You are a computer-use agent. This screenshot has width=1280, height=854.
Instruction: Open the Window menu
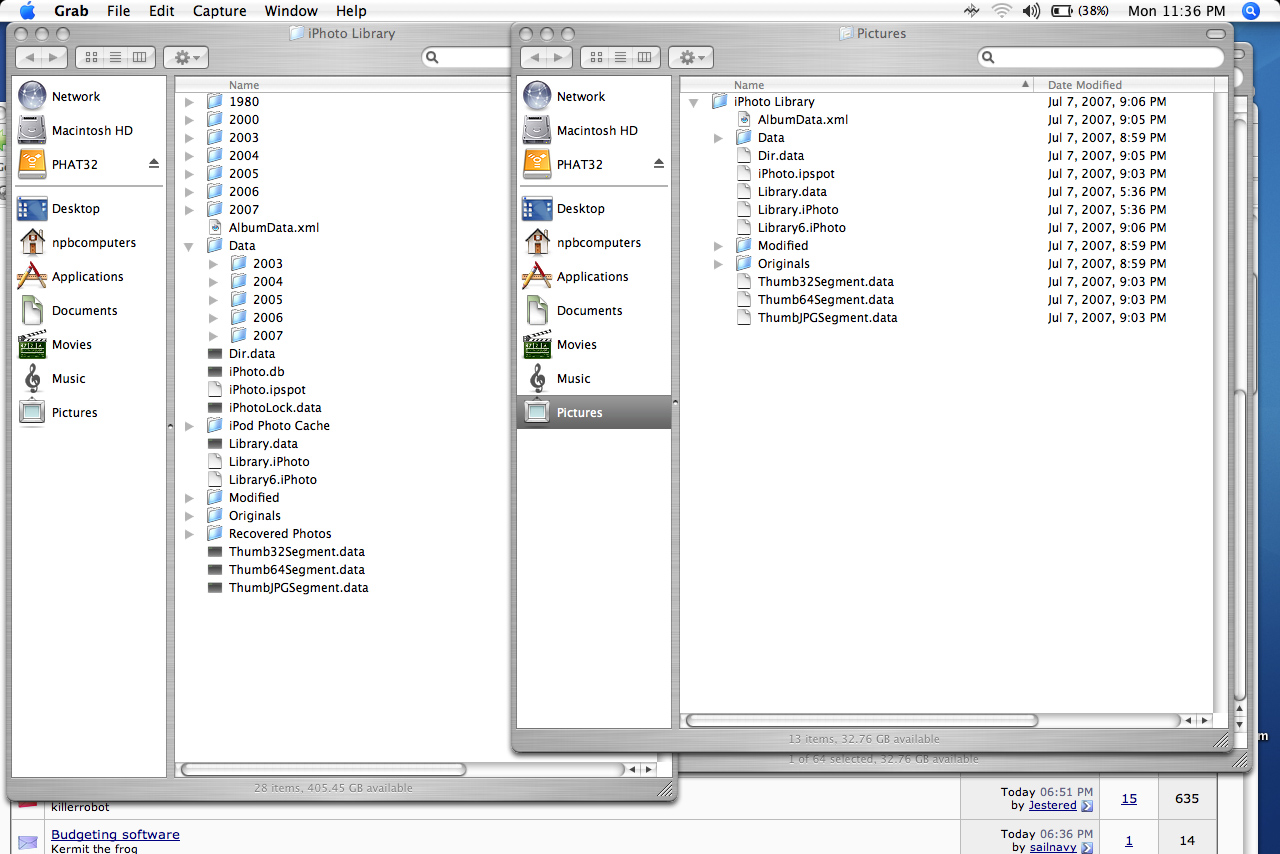pos(291,11)
